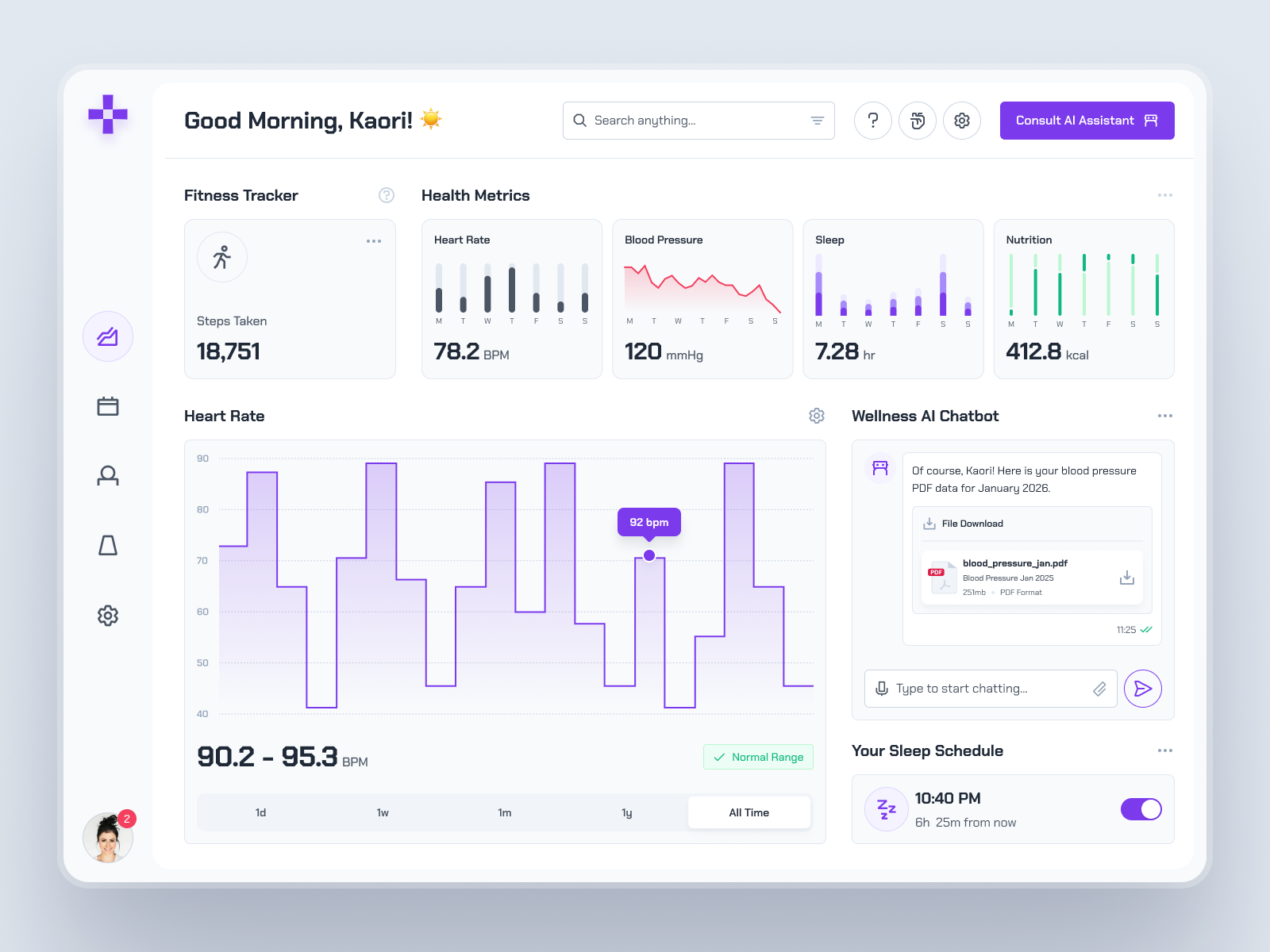Open the help question mark icon
This screenshot has height=952, width=1270.
click(873, 121)
